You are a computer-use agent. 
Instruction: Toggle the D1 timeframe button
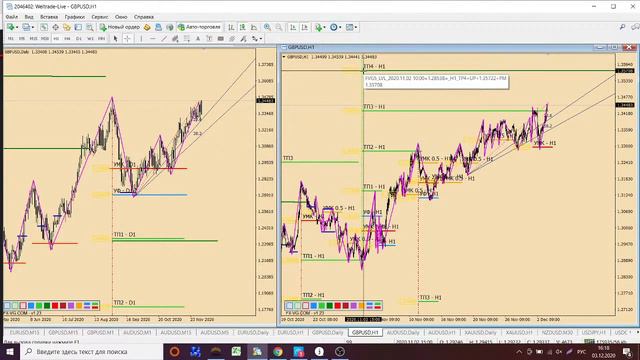[x=79, y=39]
